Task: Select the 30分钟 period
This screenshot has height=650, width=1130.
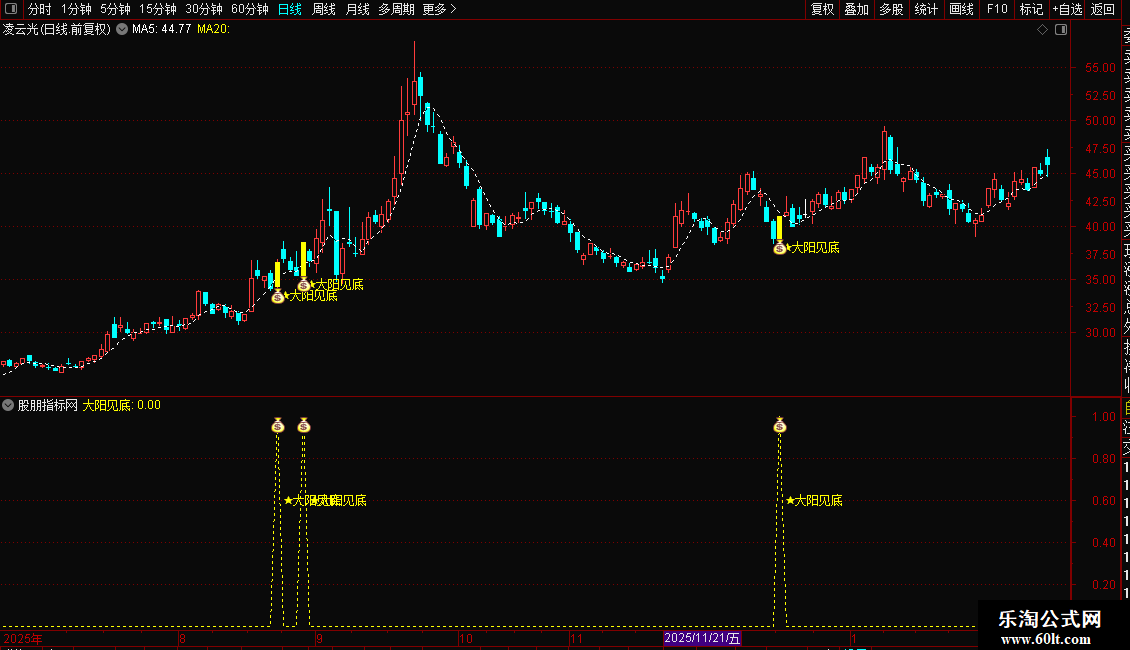Action: [204, 9]
